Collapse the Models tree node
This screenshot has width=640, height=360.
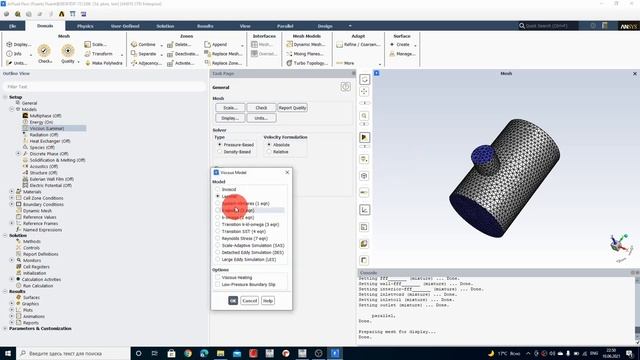[x=12, y=109]
